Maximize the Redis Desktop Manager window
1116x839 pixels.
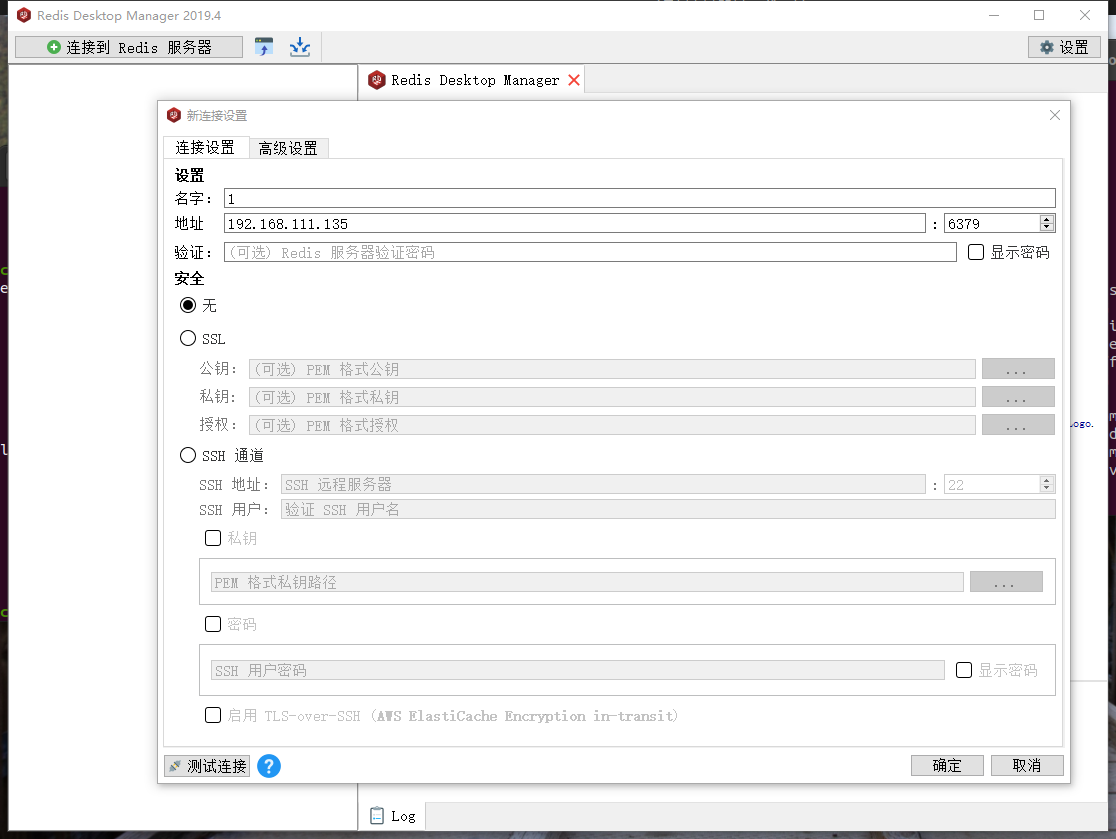click(x=1038, y=15)
